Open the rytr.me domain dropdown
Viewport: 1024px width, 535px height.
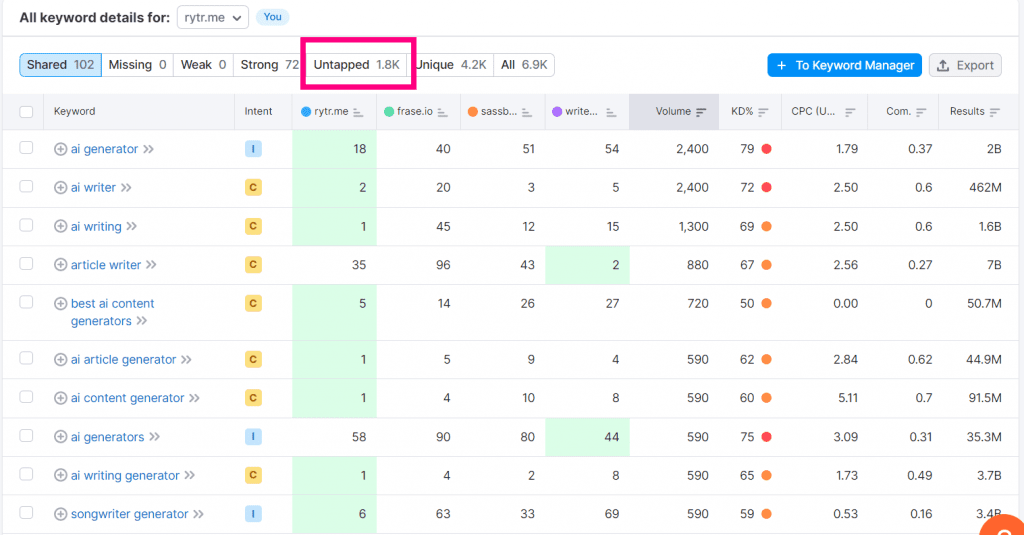[x=212, y=18]
